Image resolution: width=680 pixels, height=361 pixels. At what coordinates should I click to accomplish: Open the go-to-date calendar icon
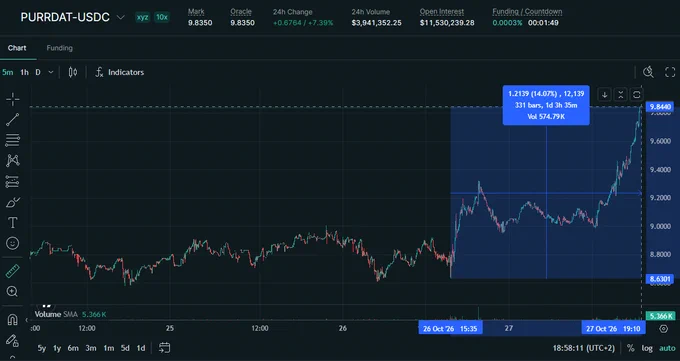coord(164,348)
